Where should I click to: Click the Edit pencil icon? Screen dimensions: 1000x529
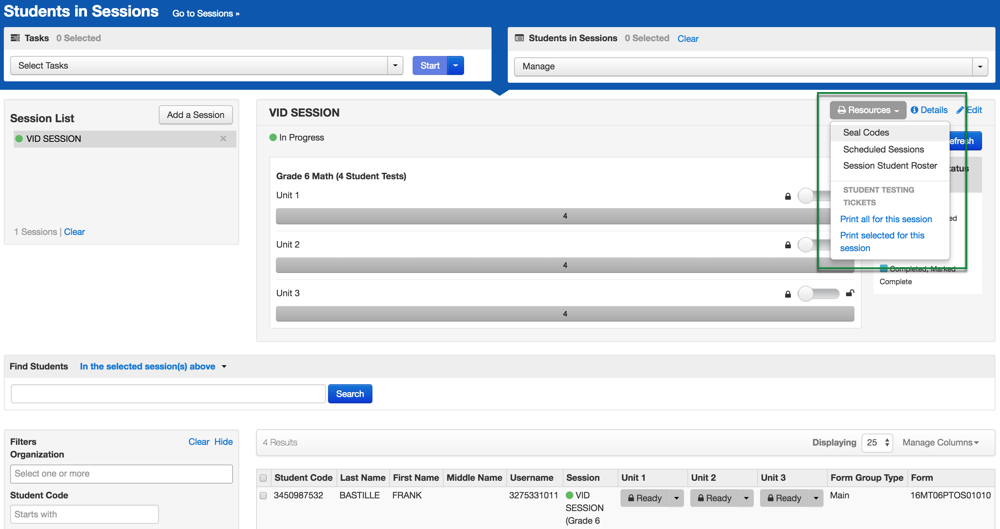coord(960,110)
